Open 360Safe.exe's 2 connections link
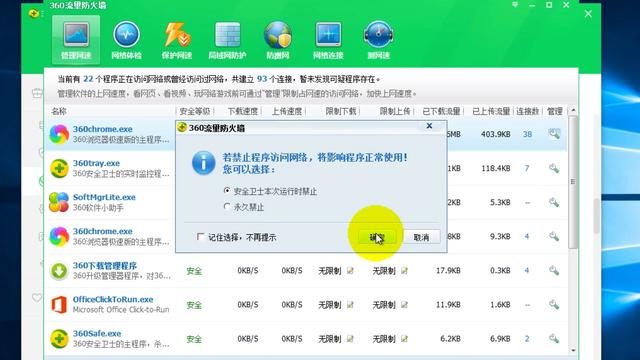The image size is (640, 360). point(527,339)
